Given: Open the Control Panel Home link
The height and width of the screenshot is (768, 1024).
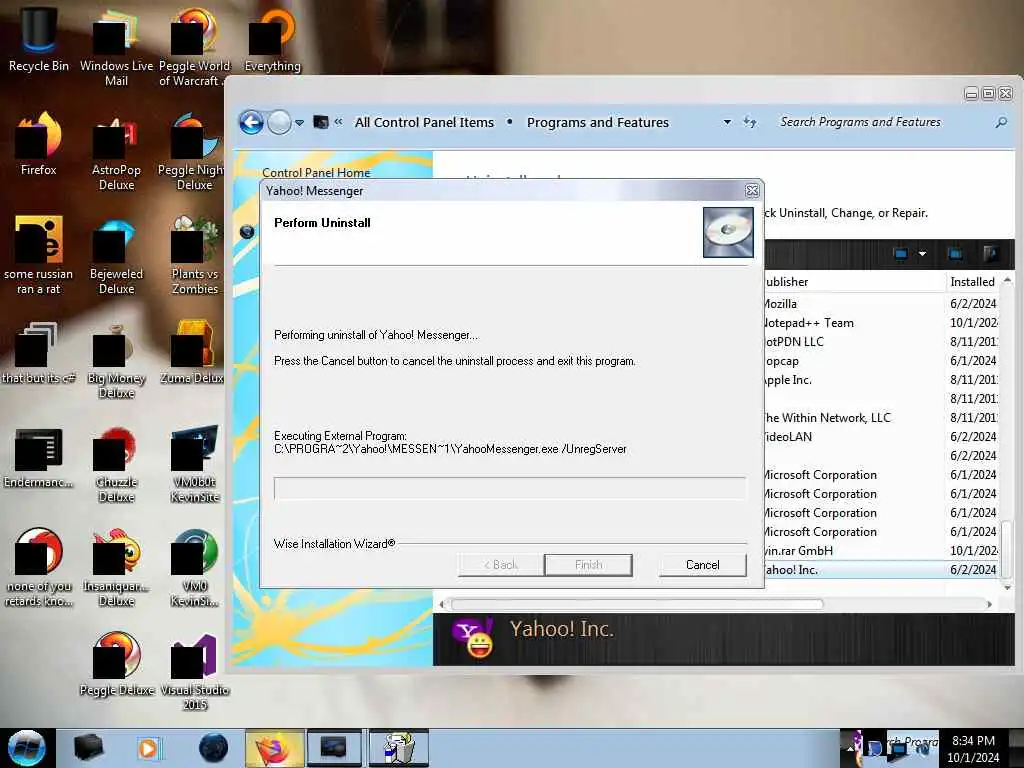Looking at the screenshot, I should point(316,172).
